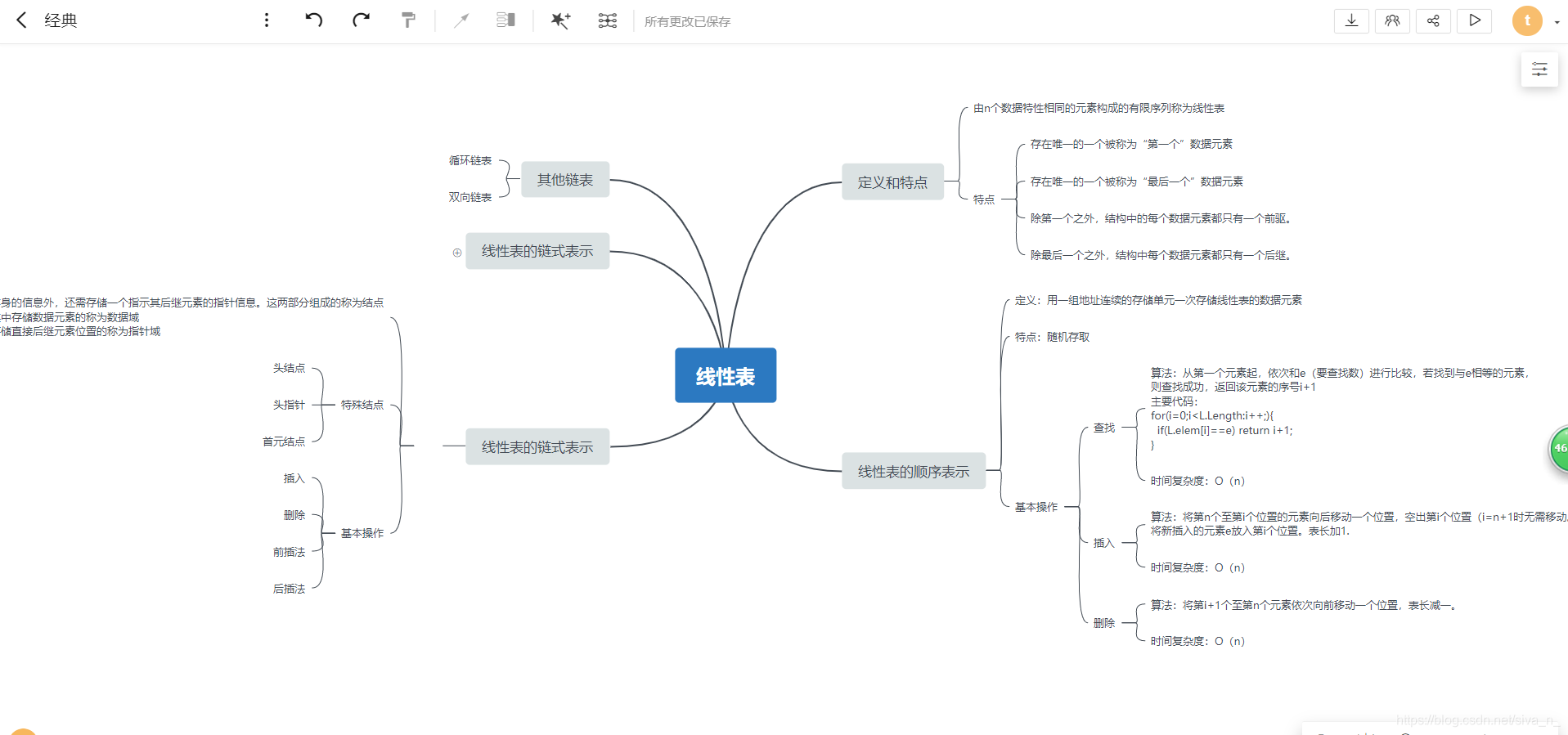Click the green floating 46 badge
Screen dimensions: 1568x735
pyautogui.click(x=1559, y=448)
